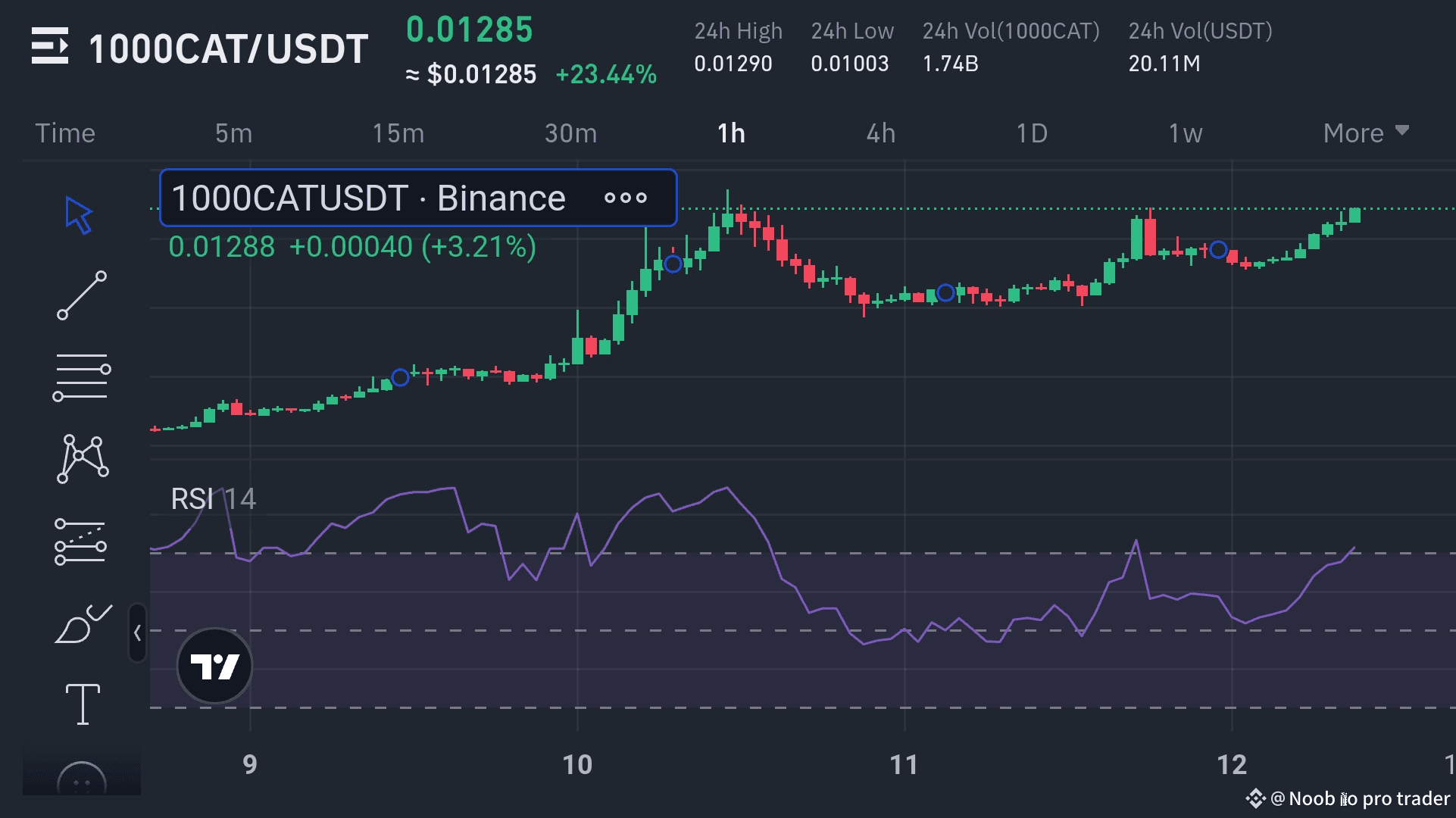Screen dimensions: 1456x818
Task: Select the brush drawing tool
Action: pos(82,624)
